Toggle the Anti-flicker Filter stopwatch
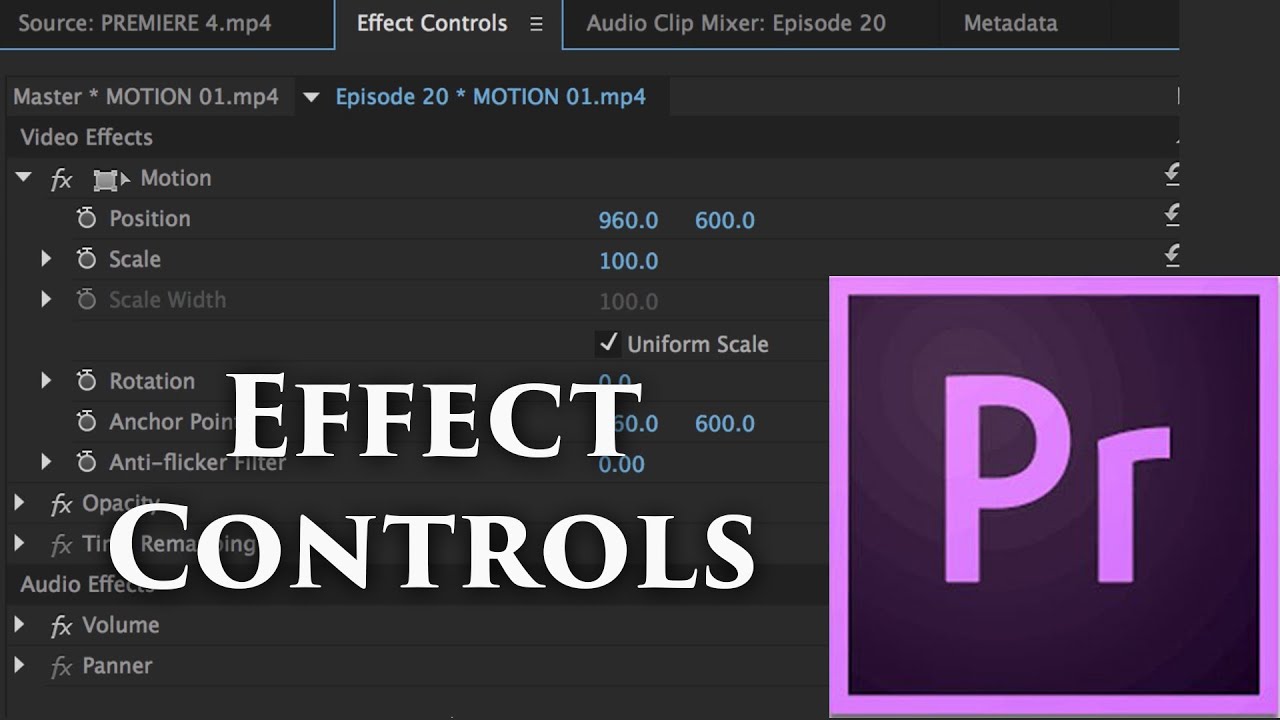 tap(87, 463)
